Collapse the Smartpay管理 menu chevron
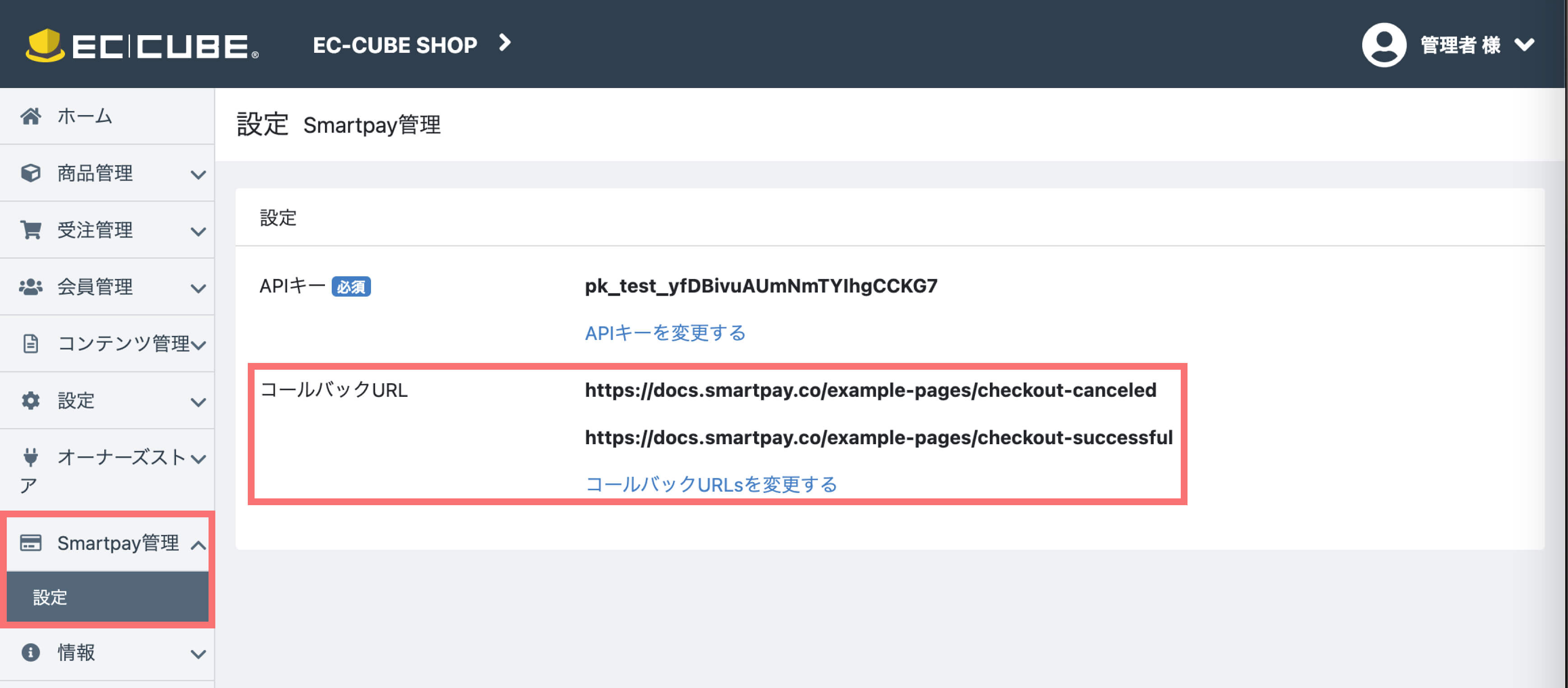The image size is (1568, 688). (198, 545)
